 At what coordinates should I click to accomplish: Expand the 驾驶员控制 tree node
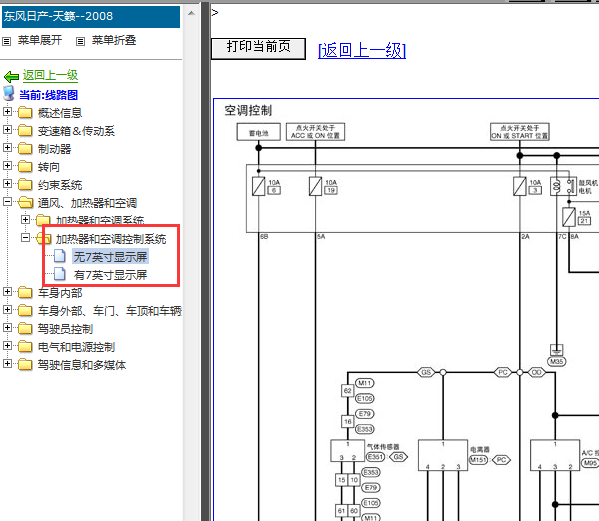[7, 328]
